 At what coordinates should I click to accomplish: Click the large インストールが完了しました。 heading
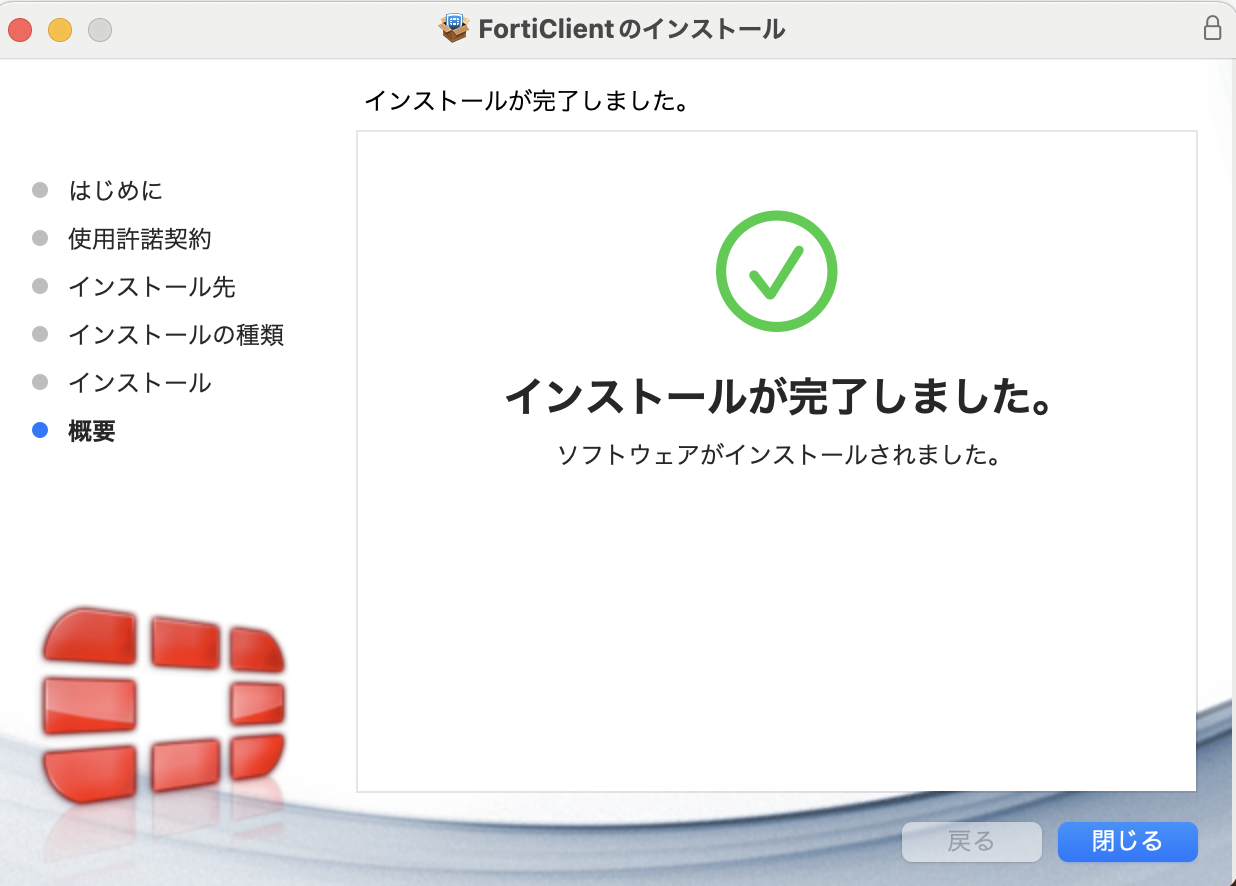coord(781,397)
